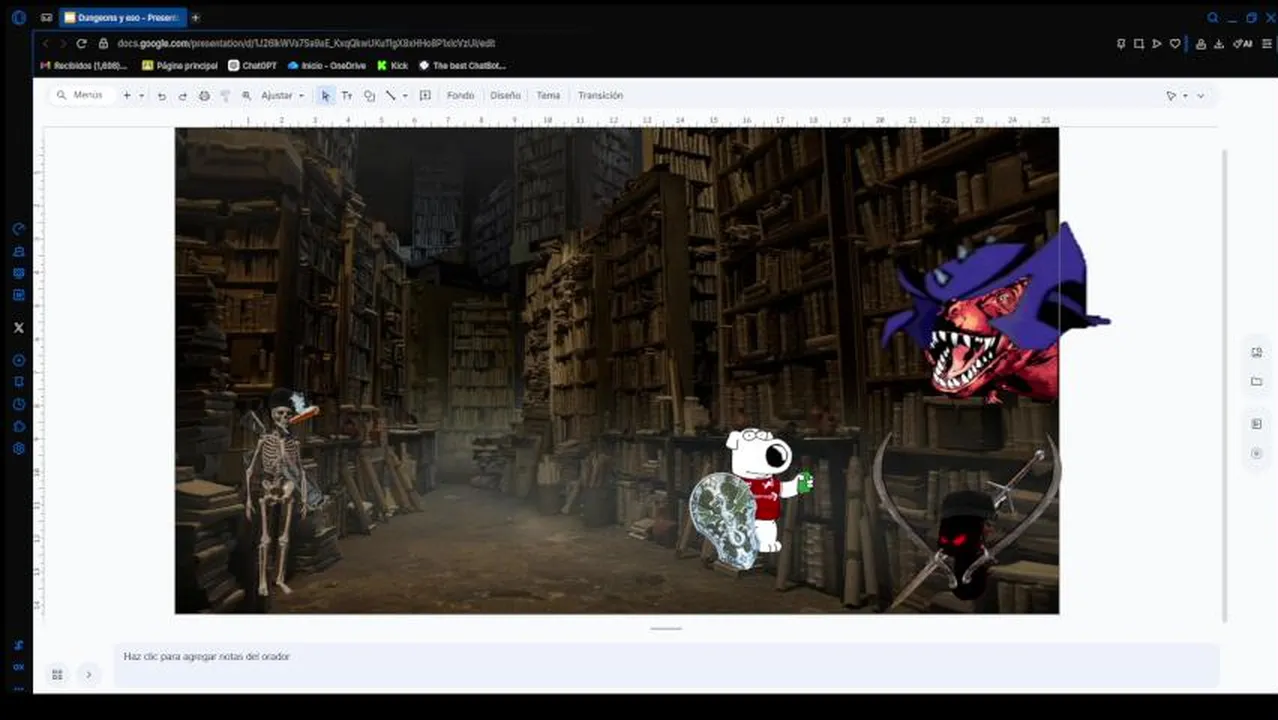
Task: Expand line type dropdown arrow
Action: 404,96
